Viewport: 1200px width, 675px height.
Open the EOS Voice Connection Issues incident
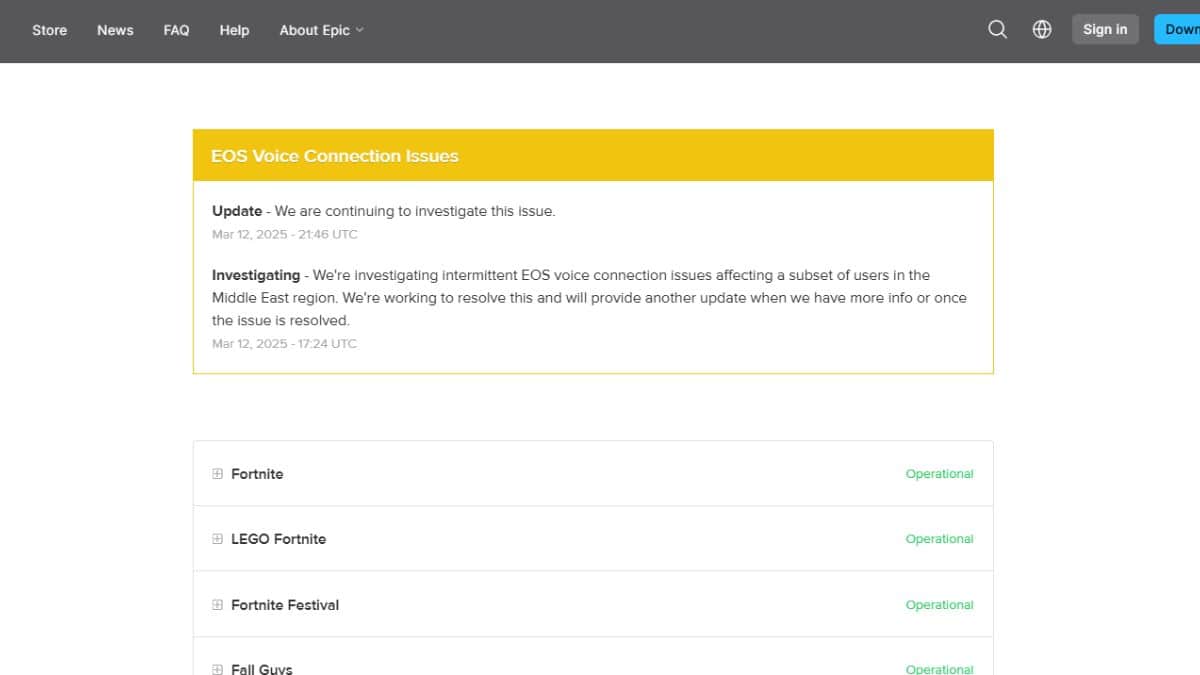coord(335,156)
